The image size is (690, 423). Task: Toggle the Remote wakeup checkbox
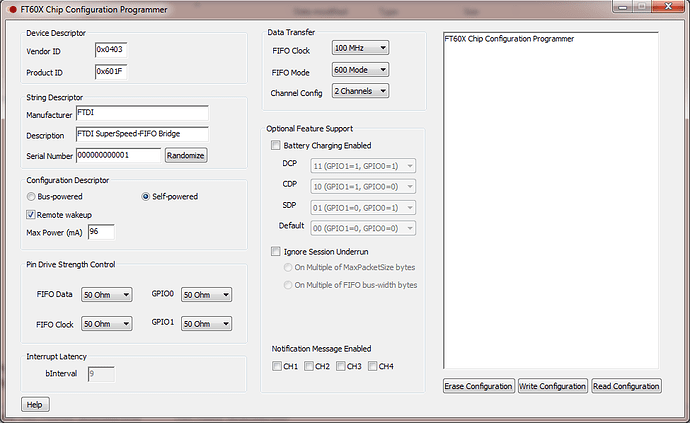[31, 215]
